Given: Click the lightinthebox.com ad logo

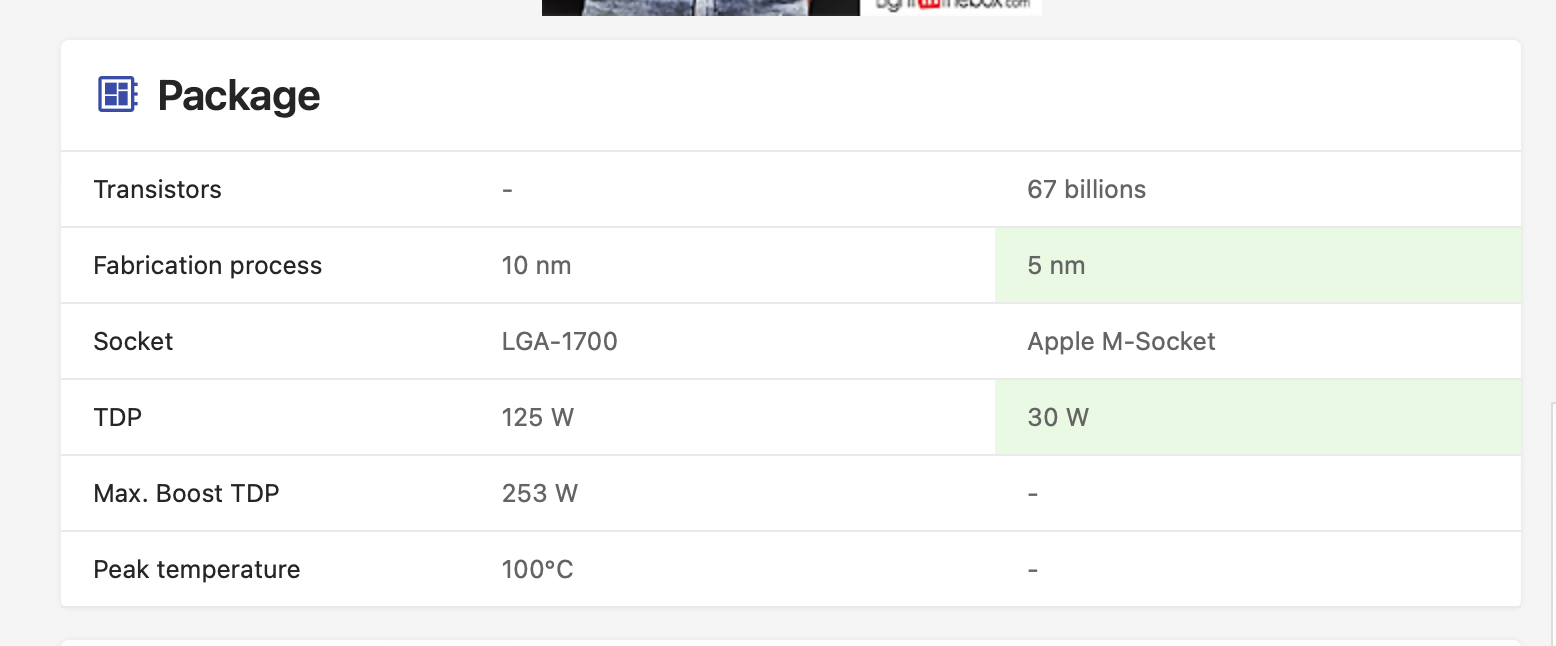Looking at the screenshot, I should [951, 6].
